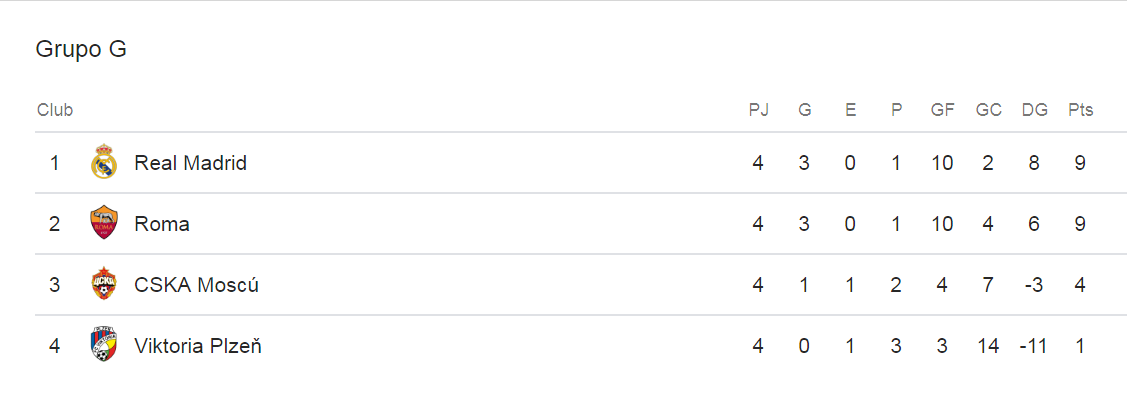Click the E draws column header

pyautogui.click(x=850, y=110)
